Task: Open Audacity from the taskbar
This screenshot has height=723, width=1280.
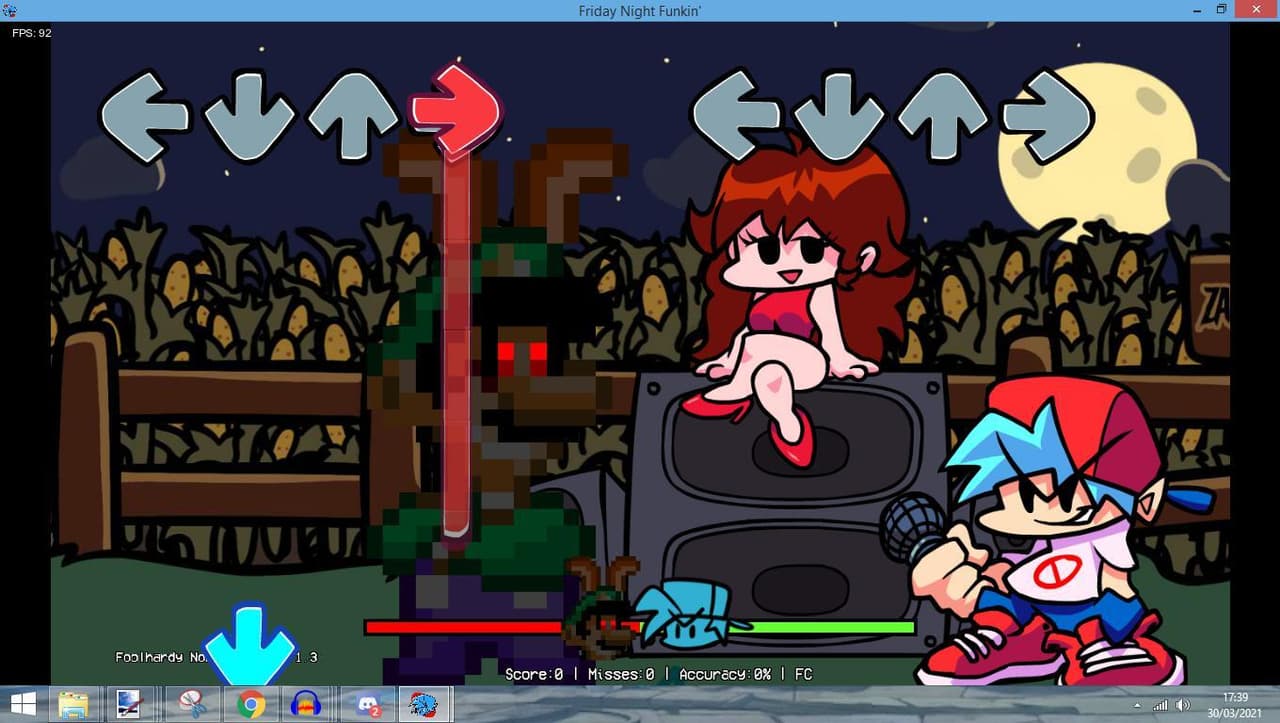Action: point(308,704)
